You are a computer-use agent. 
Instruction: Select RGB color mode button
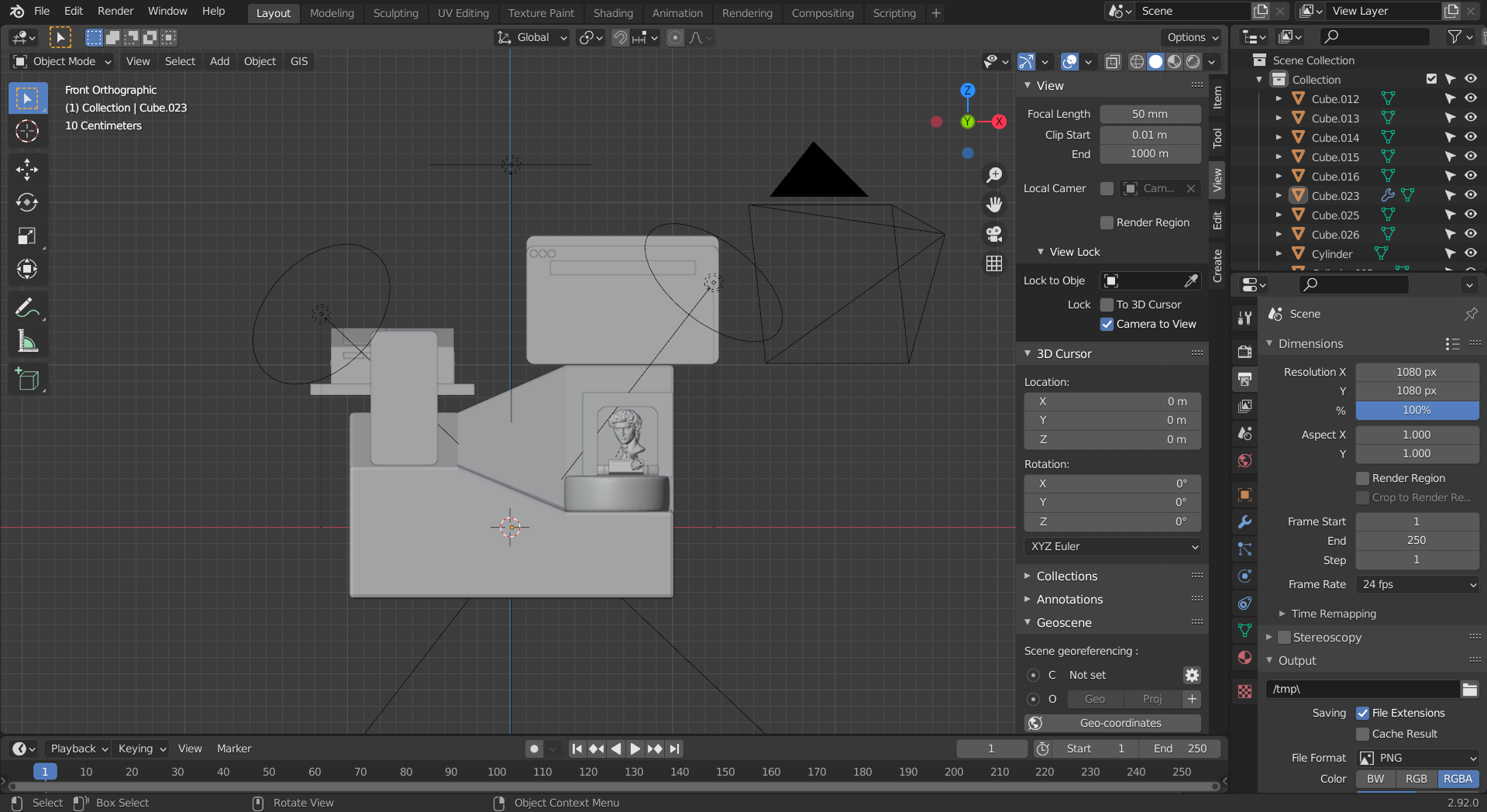pos(1416,779)
